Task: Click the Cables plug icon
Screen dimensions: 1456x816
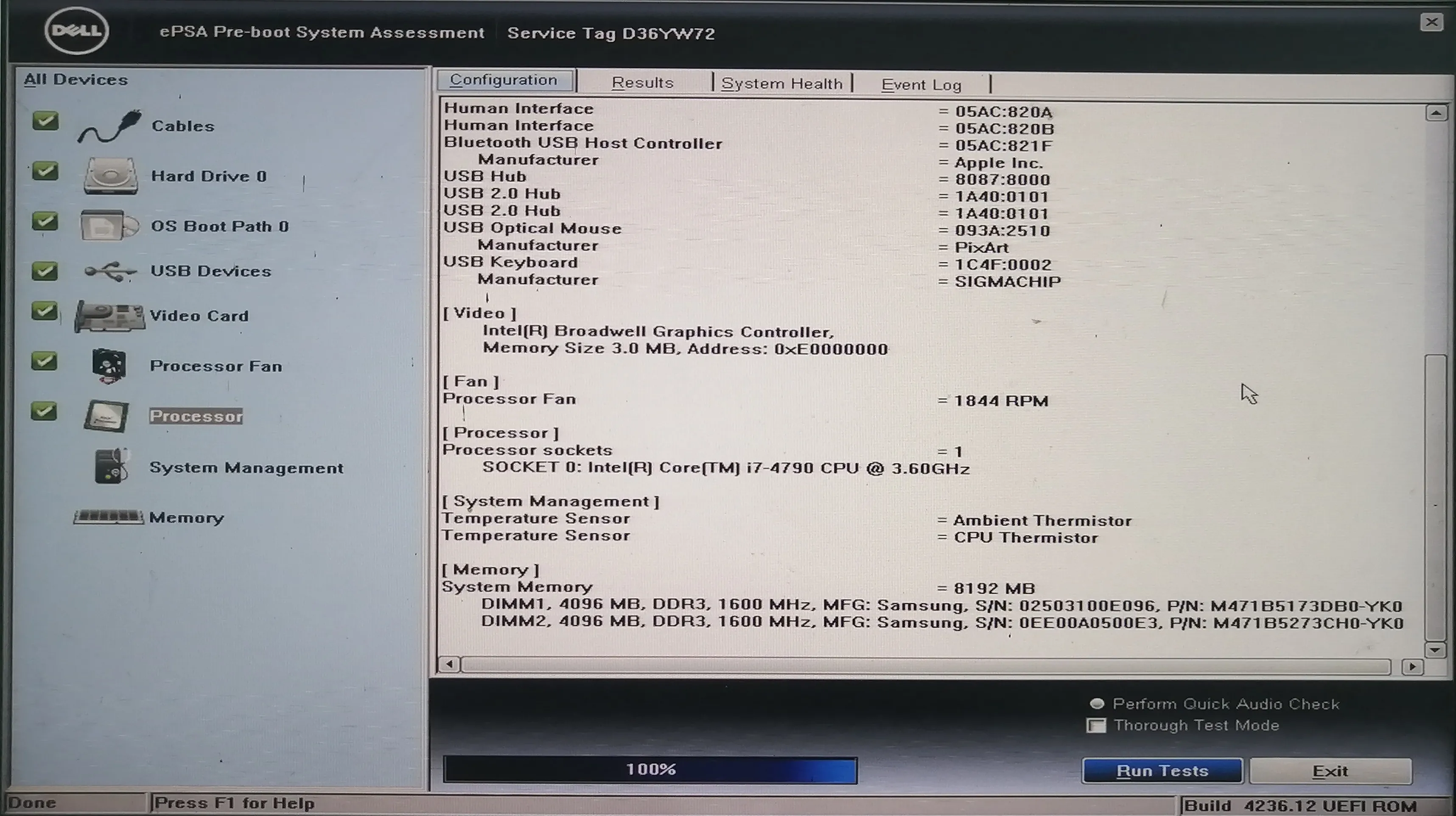Action: (109, 127)
